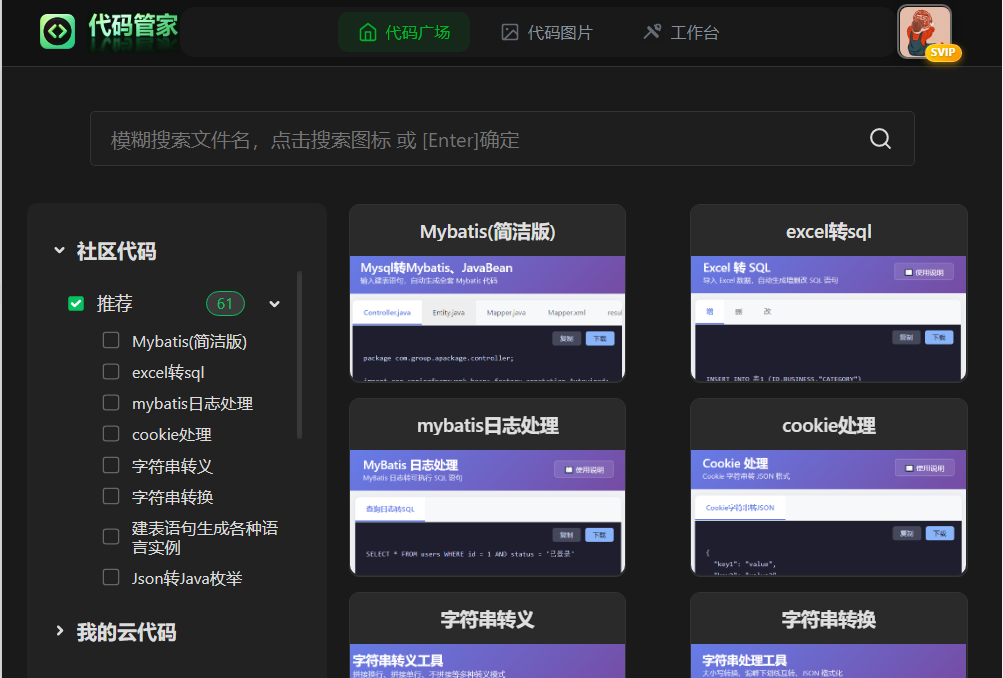The width and height of the screenshot is (1003, 678).
Task: Focus the fuzzy file name search field
Action: click(x=502, y=139)
